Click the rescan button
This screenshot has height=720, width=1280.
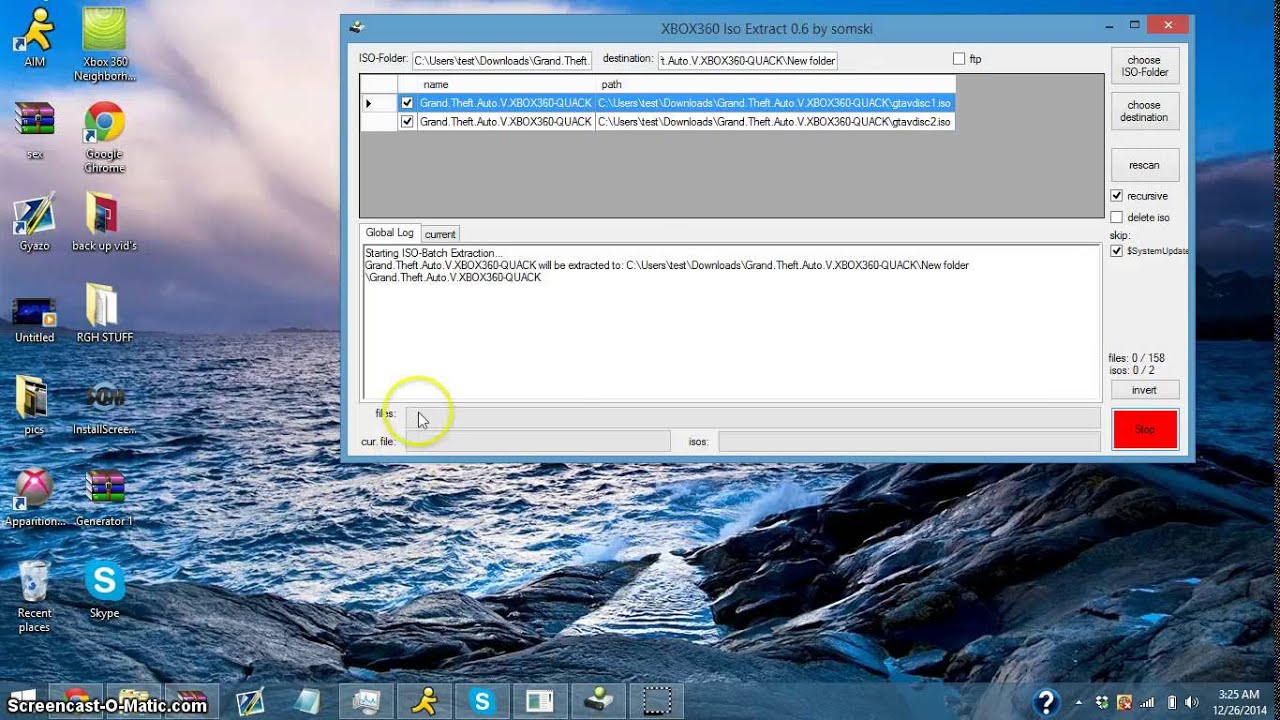[x=1145, y=165]
